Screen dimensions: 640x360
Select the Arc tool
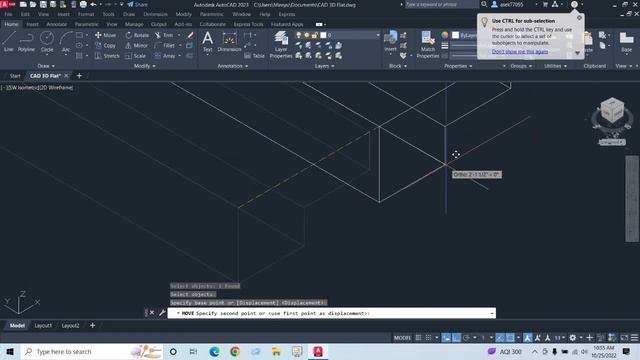point(66,42)
